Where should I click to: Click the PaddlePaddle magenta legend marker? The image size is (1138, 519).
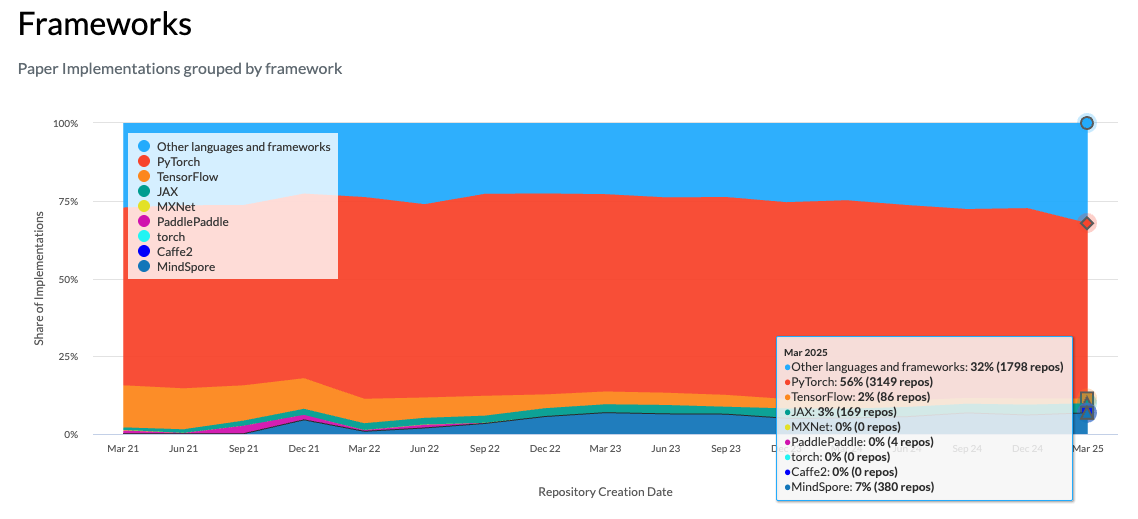point(144,221)
